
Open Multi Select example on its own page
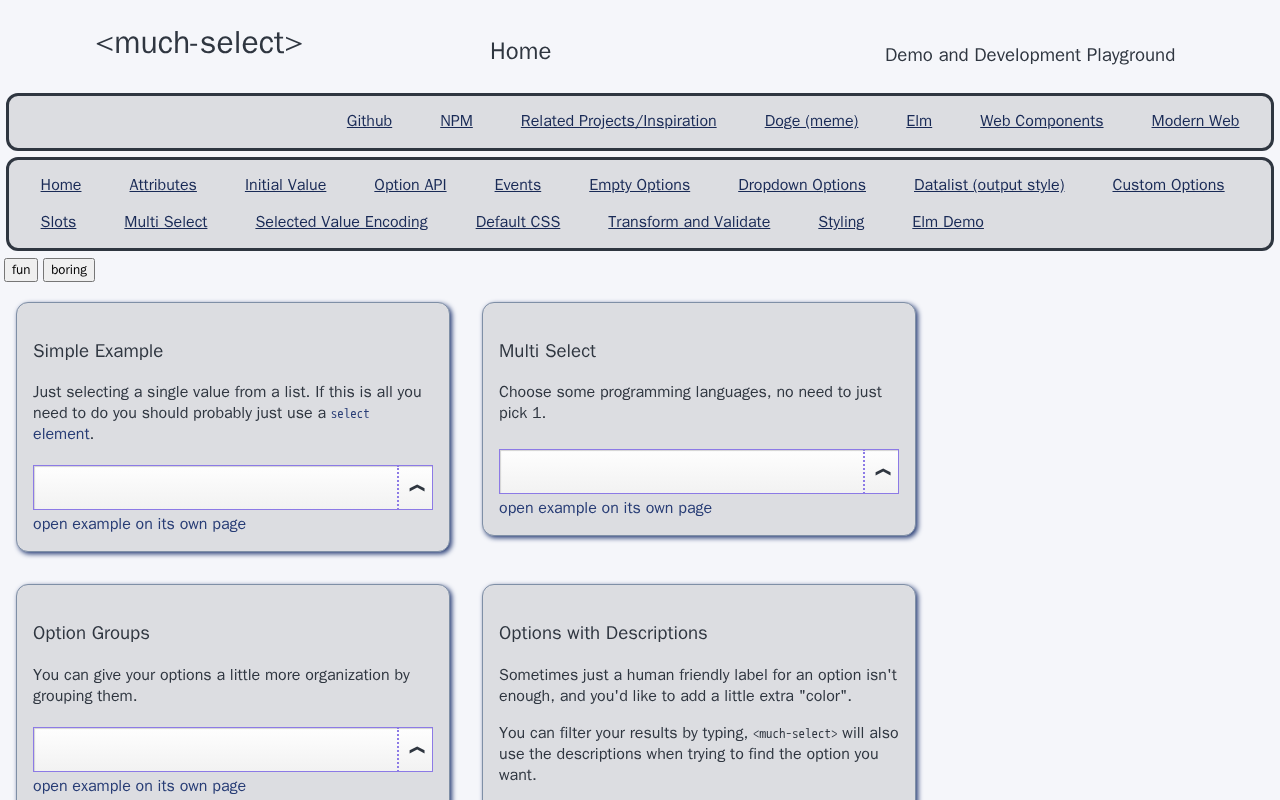tap(605, 508)
